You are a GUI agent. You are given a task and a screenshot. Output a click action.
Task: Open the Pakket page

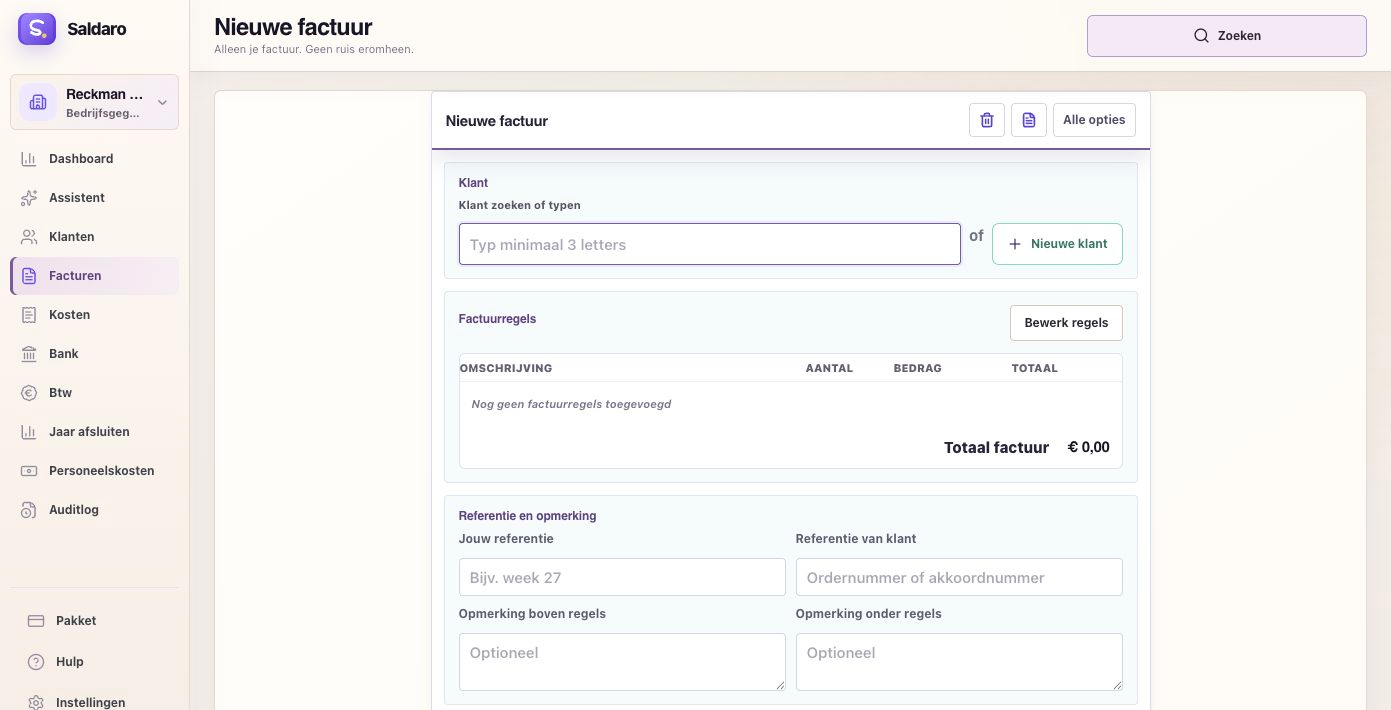click(95, 621)
